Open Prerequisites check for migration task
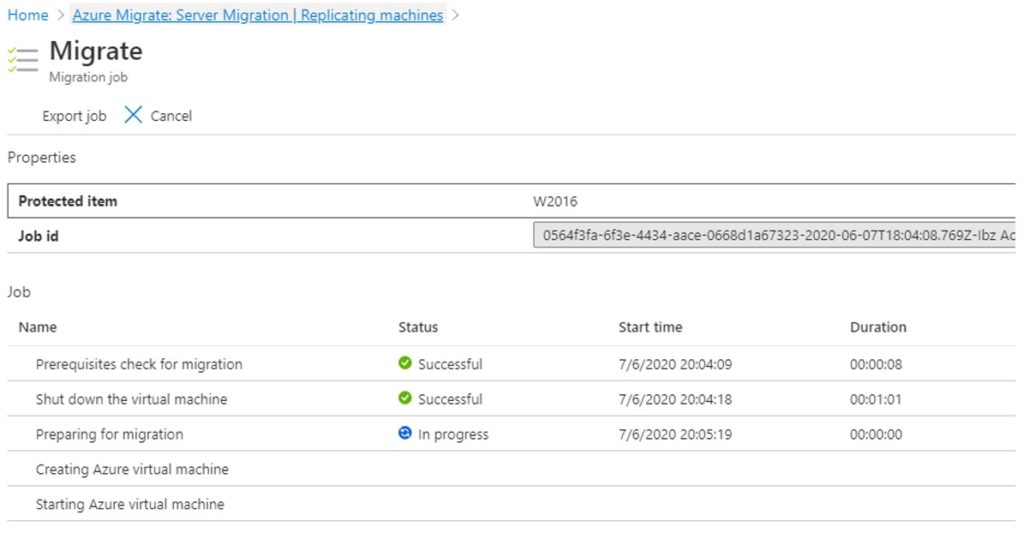 coord(139,364)
